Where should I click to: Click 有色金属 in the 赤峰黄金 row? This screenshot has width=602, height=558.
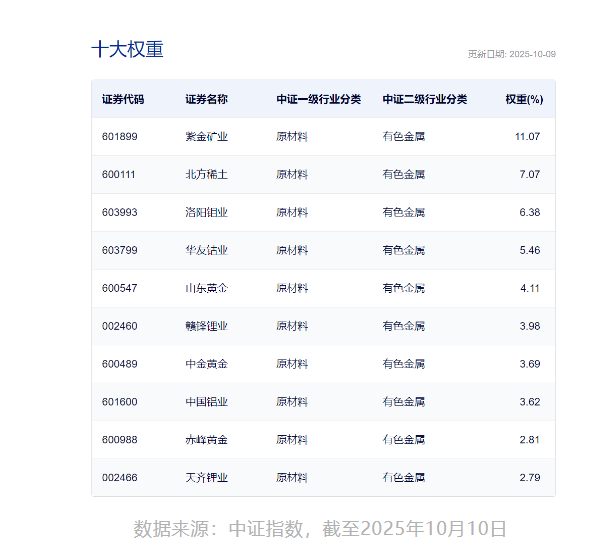point(404,440)
